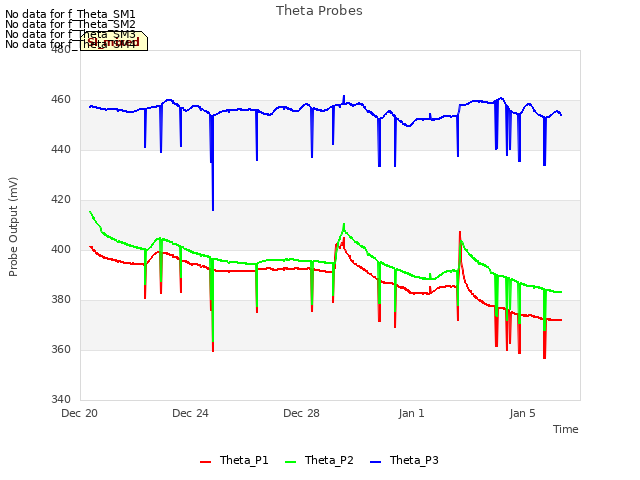Click the Dec 20 x-axis tick label
640x480 pixels.
(80, 413)
